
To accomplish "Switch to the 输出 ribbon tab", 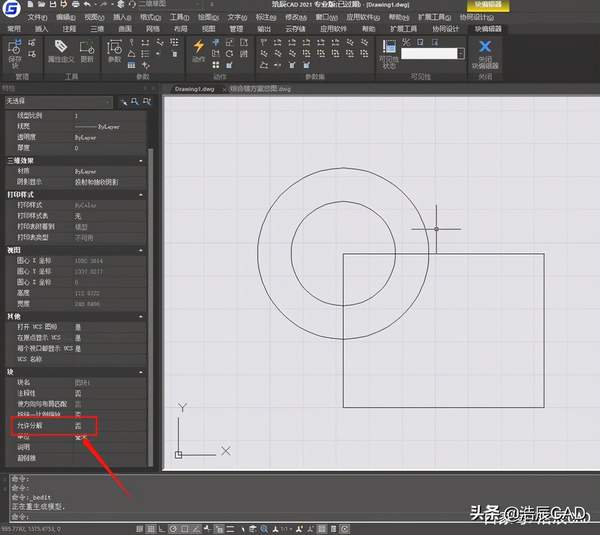I will (x=264, y=29).
